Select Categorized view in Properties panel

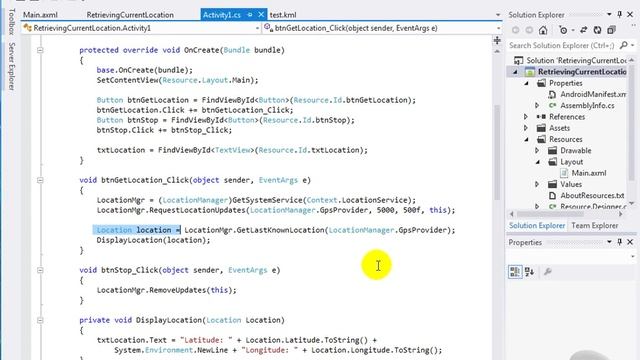pos(515,271)
